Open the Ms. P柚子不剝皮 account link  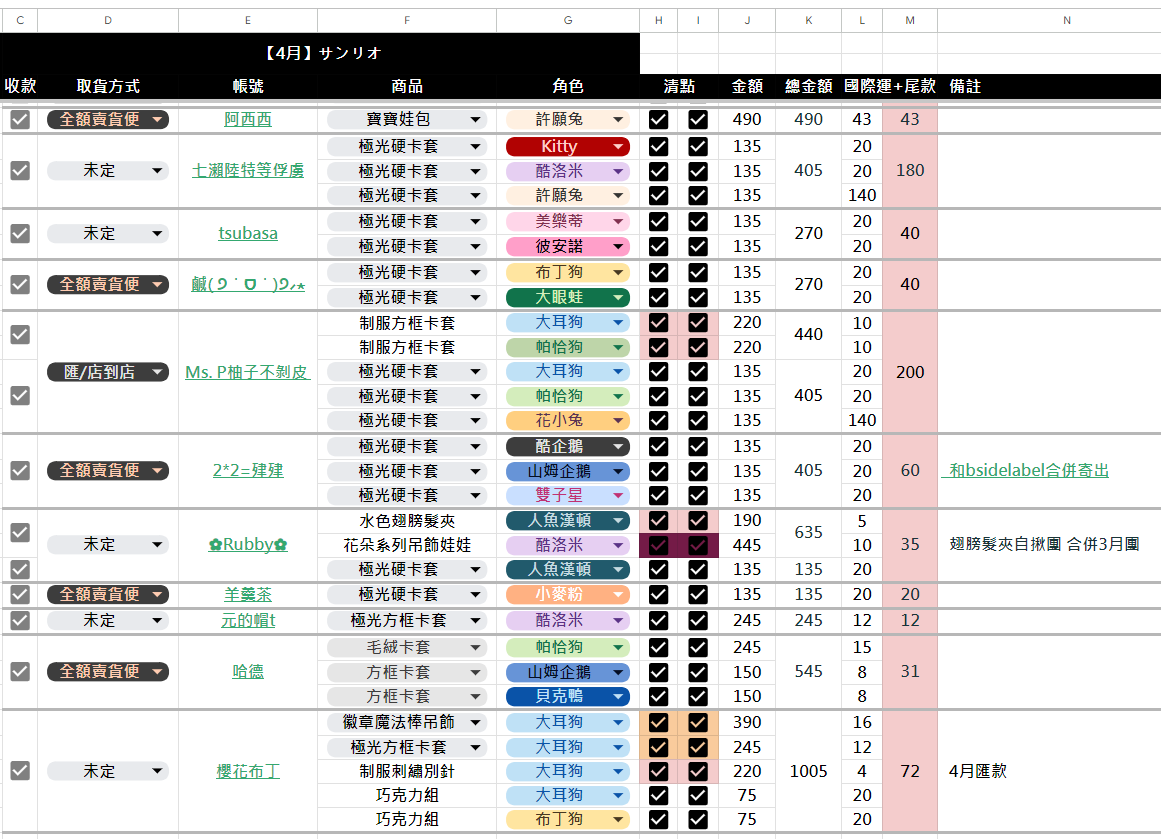coord(248,372)
